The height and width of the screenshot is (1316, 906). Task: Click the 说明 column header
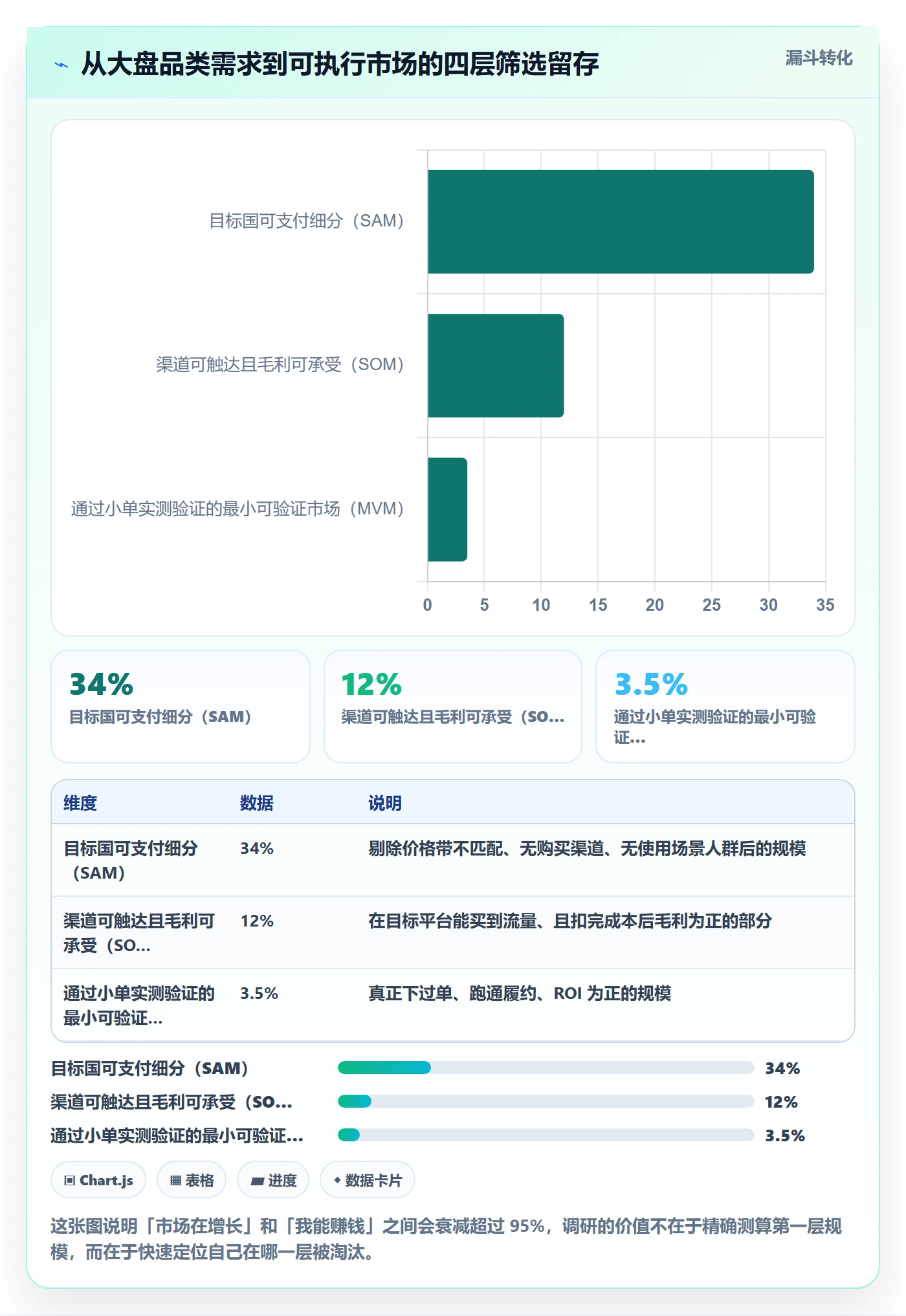(385, 803)
